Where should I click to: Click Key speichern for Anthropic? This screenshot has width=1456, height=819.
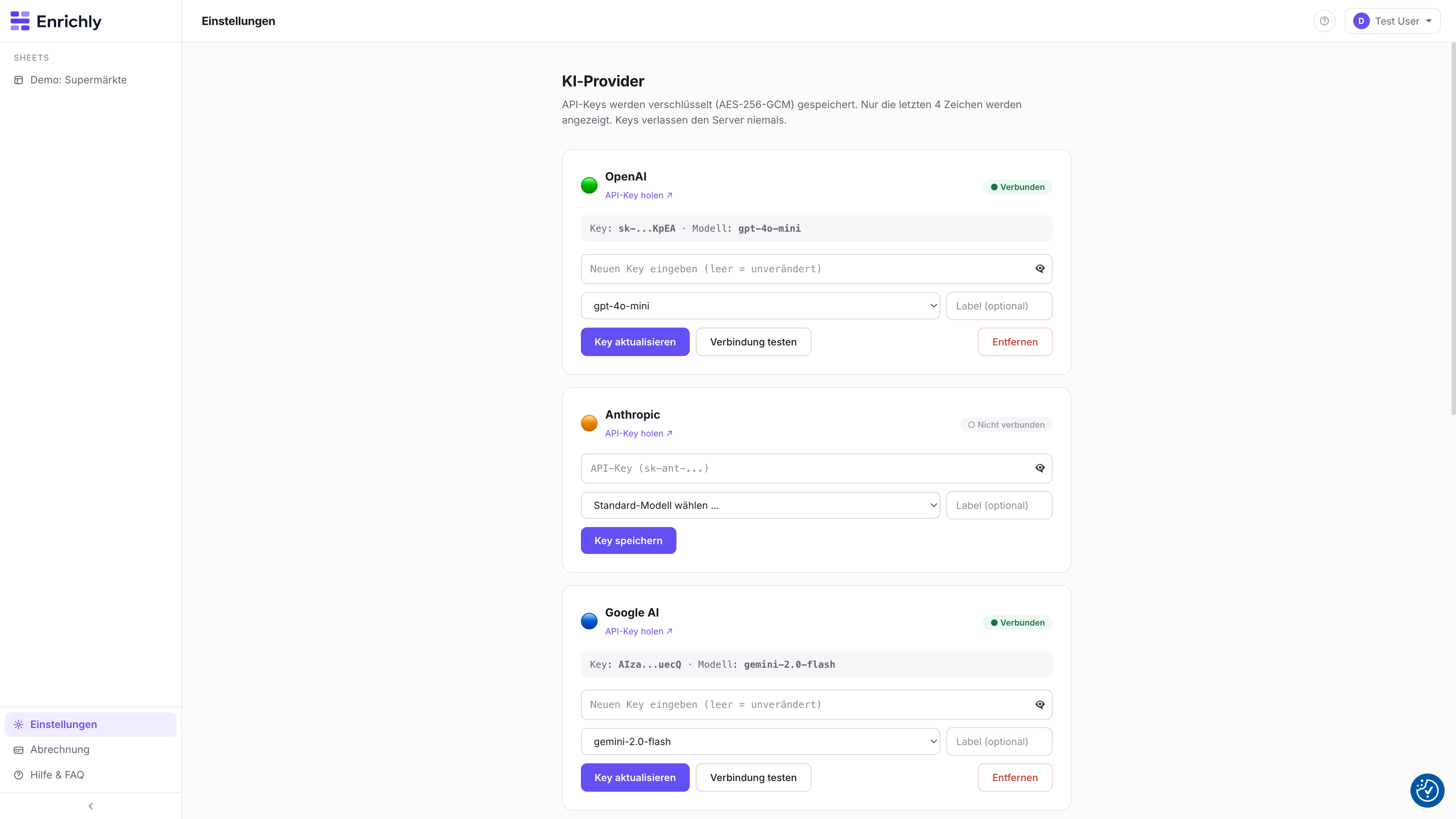(x=629, y=541)
